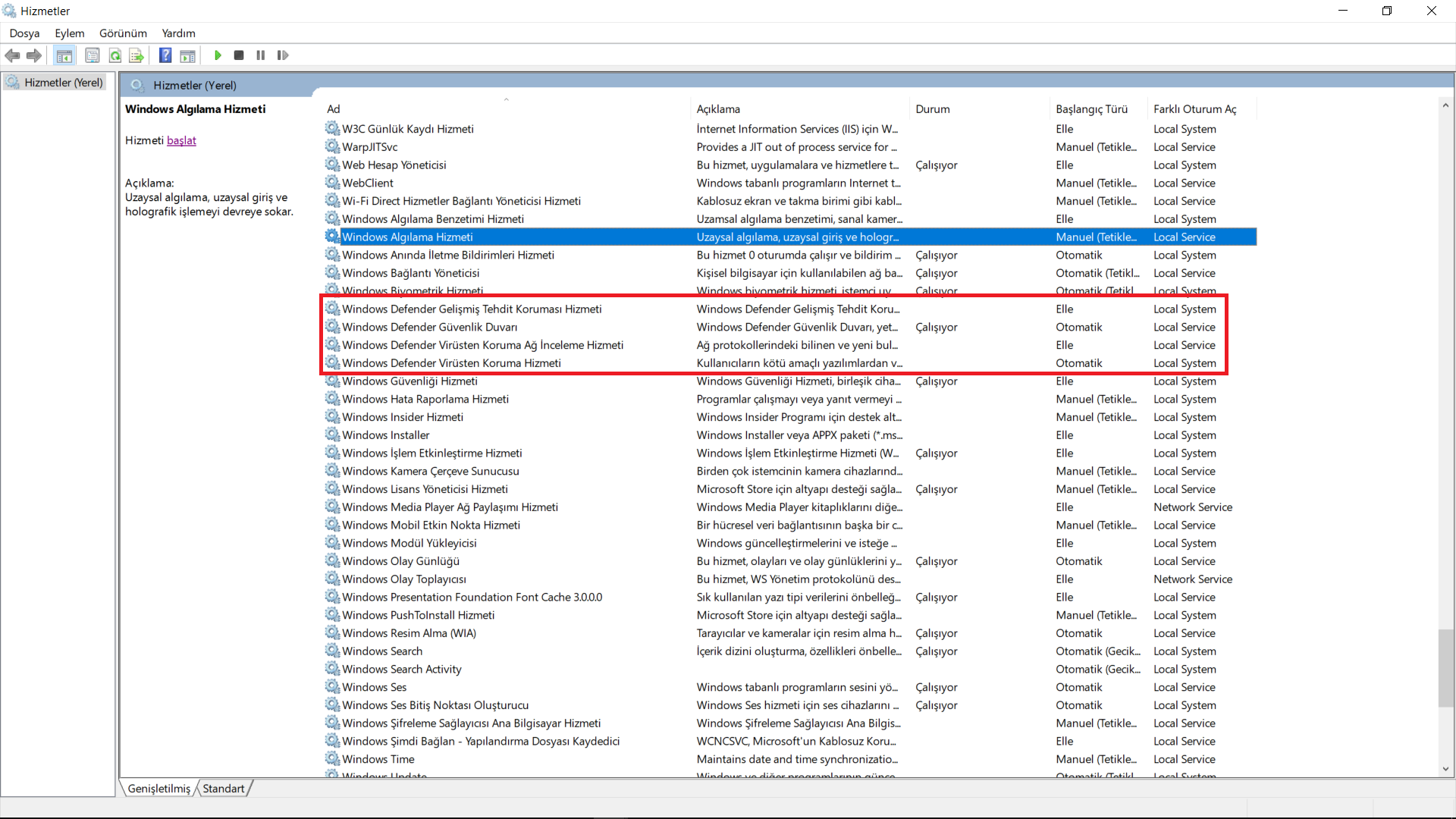Click gear icon beside Windows Olay Toplayıcısı

pyautogui.click(x=332, y=579)
